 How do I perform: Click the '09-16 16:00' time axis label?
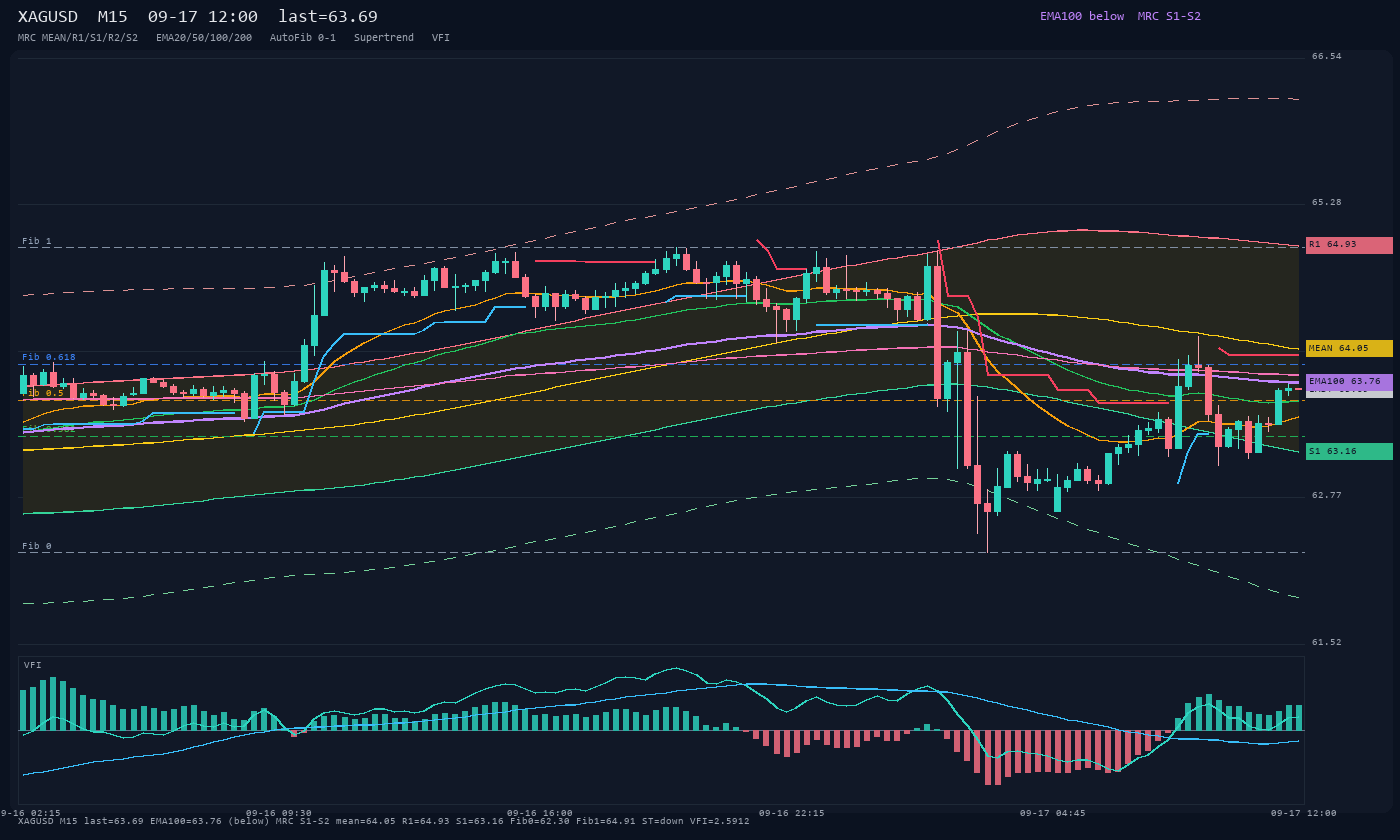coord(540,813)
